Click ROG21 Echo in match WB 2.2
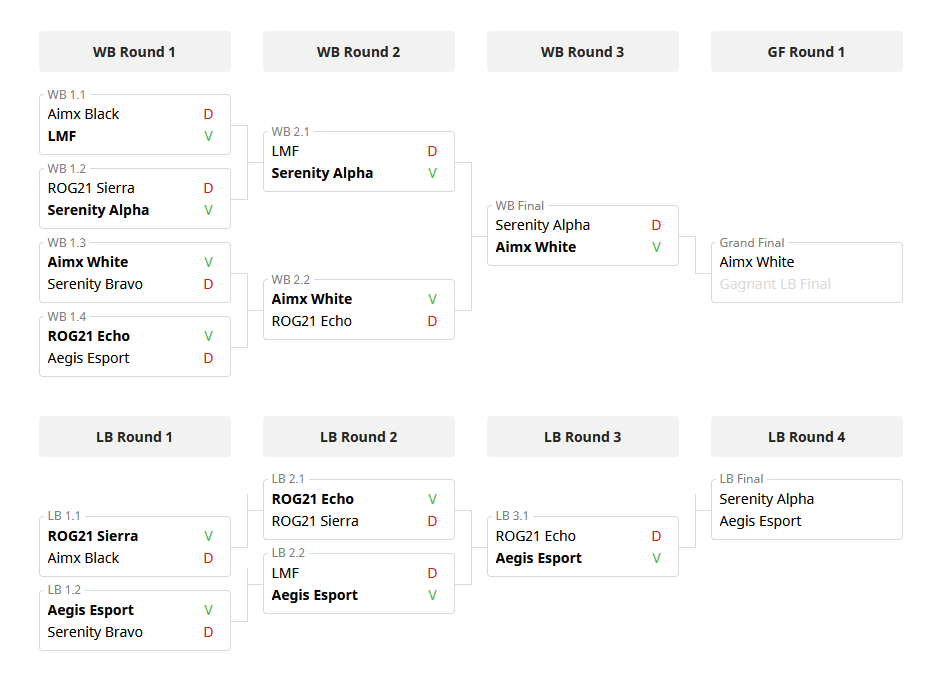Screen dimensions: 947x687 [x=311, y=321]
